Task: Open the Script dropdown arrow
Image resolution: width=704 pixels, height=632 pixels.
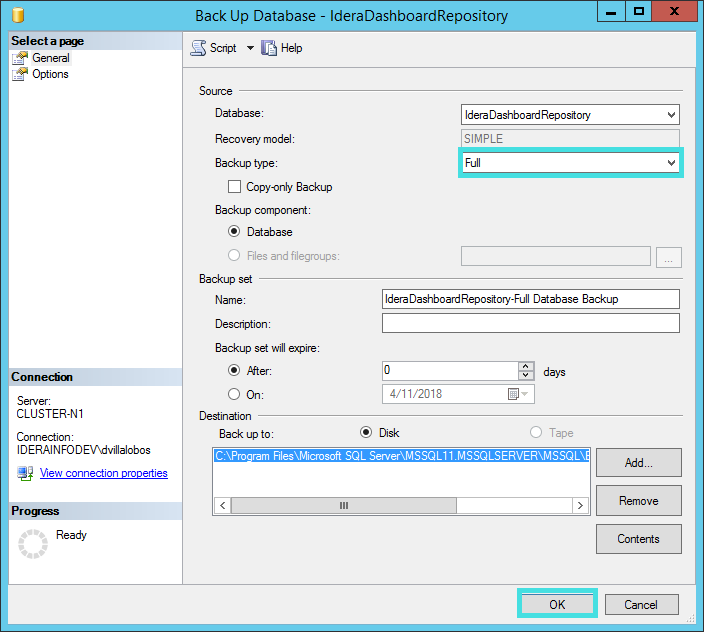Action: [x=250, y=48]
